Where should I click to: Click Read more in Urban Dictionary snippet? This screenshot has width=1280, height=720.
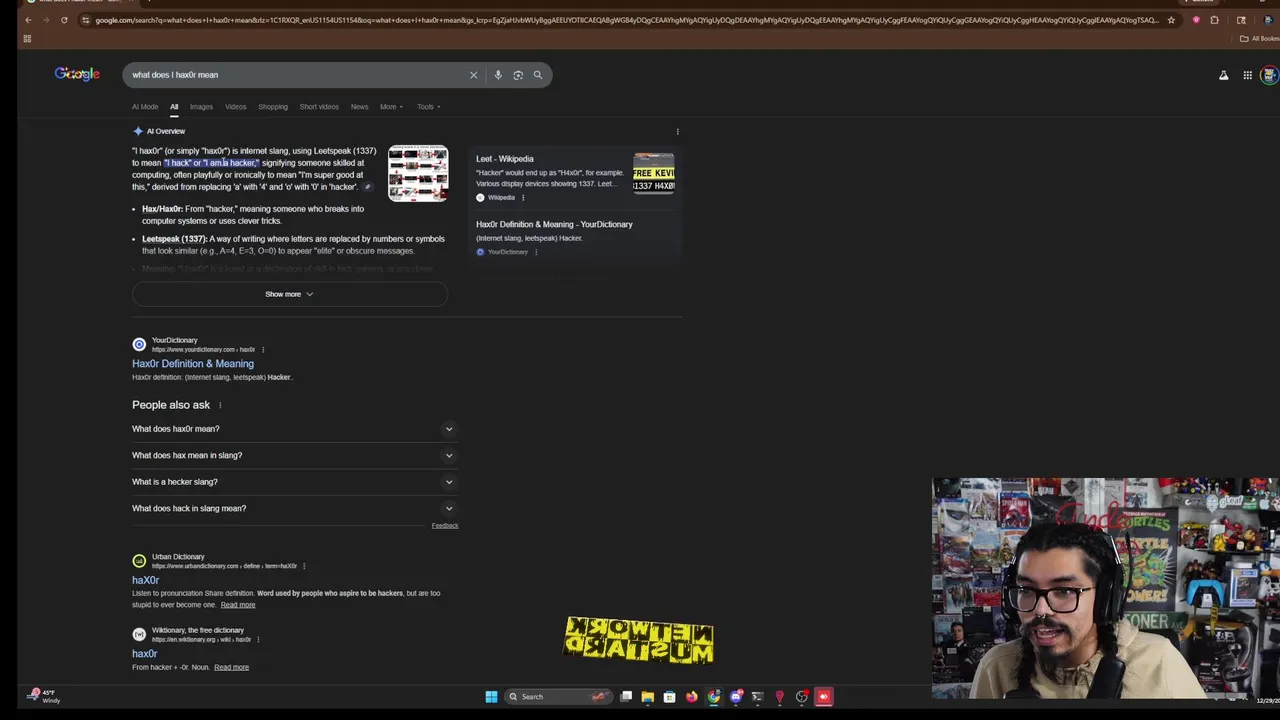tap(238, 605)
